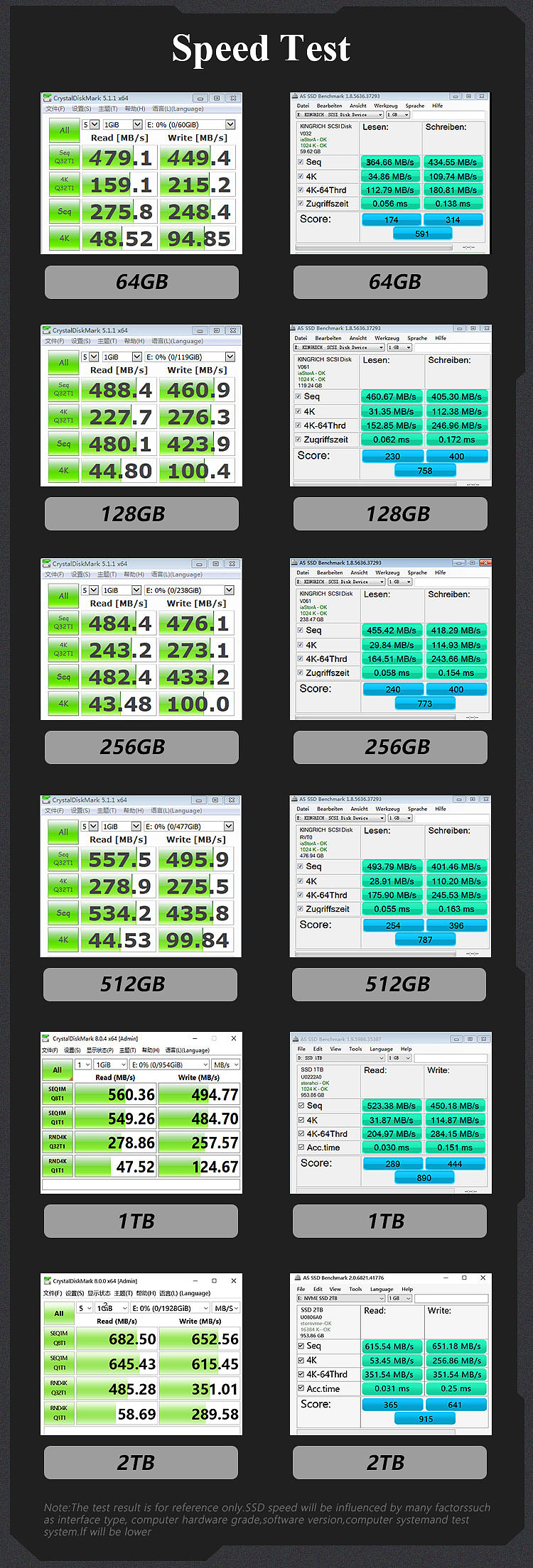
Task: Toggle Seq checkbox in 59.62 GB AS SSD window
Action: click(x=300, y=162)
